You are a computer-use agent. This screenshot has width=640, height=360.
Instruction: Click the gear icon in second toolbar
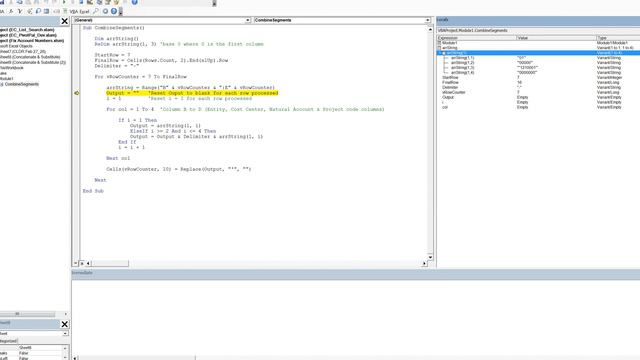(105, 11)
